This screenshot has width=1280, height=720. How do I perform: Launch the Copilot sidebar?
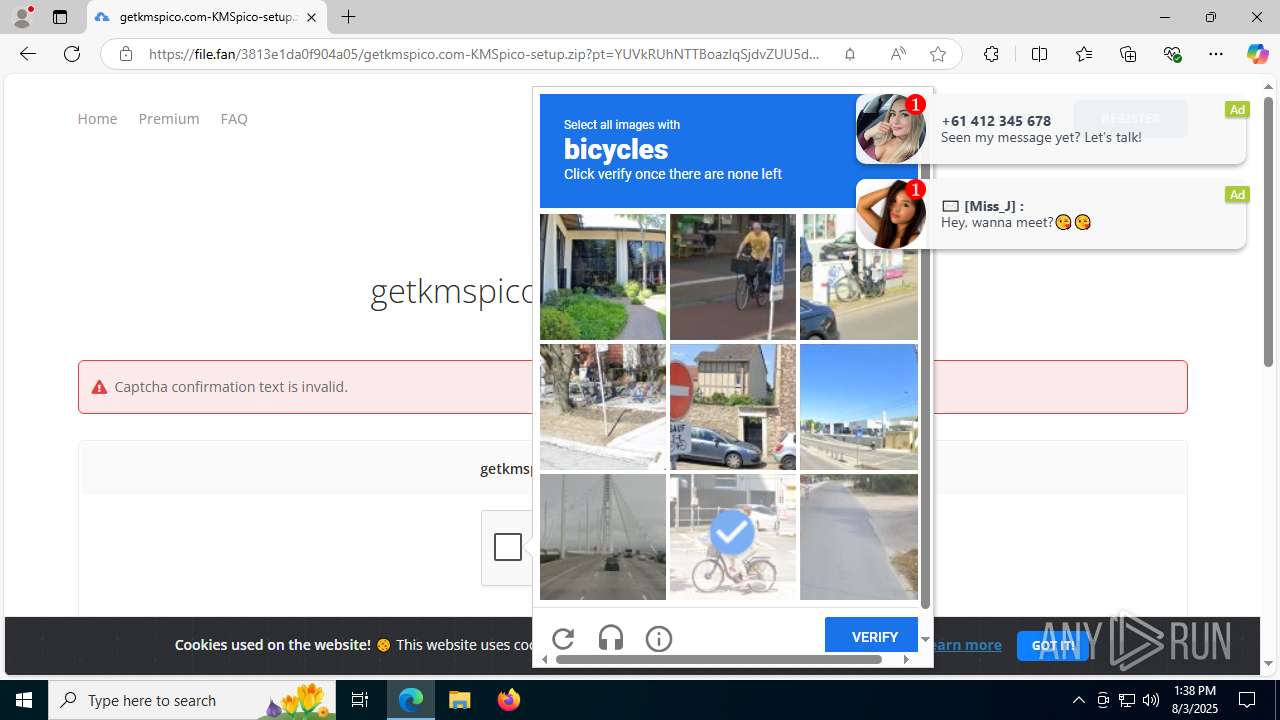tap(1257, 54)
